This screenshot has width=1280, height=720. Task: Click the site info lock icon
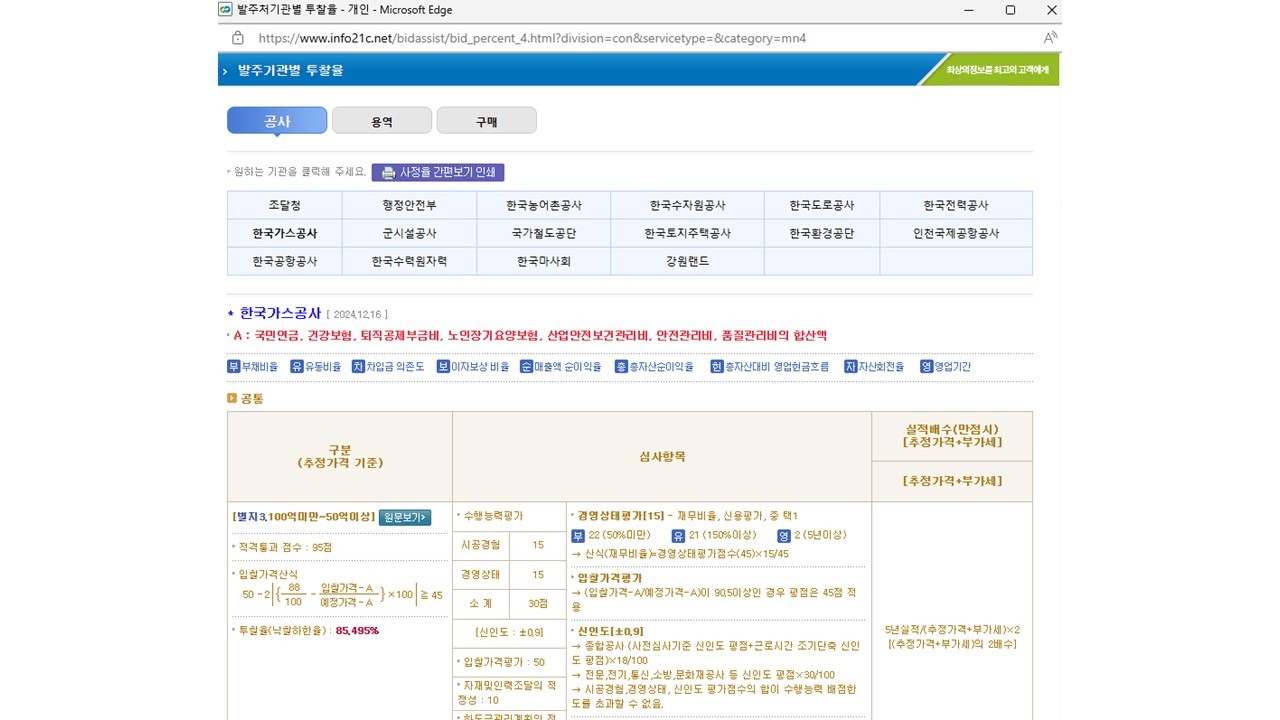[238, 38]
